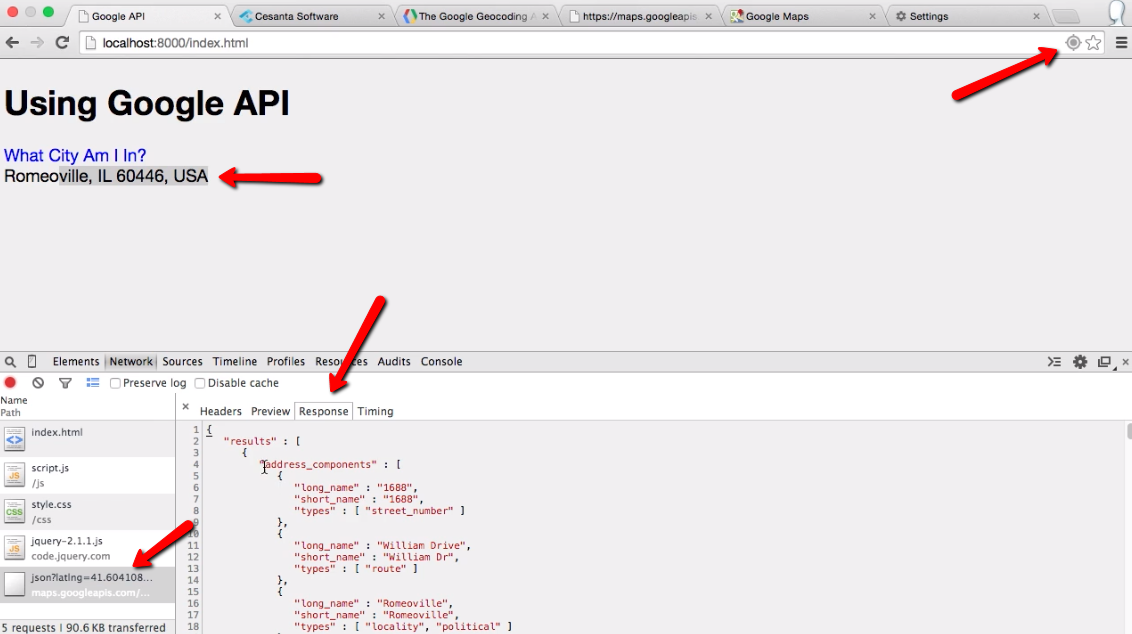Open the Timeline panel
The image size is (1132, 634).
click(x=235, y=362)
